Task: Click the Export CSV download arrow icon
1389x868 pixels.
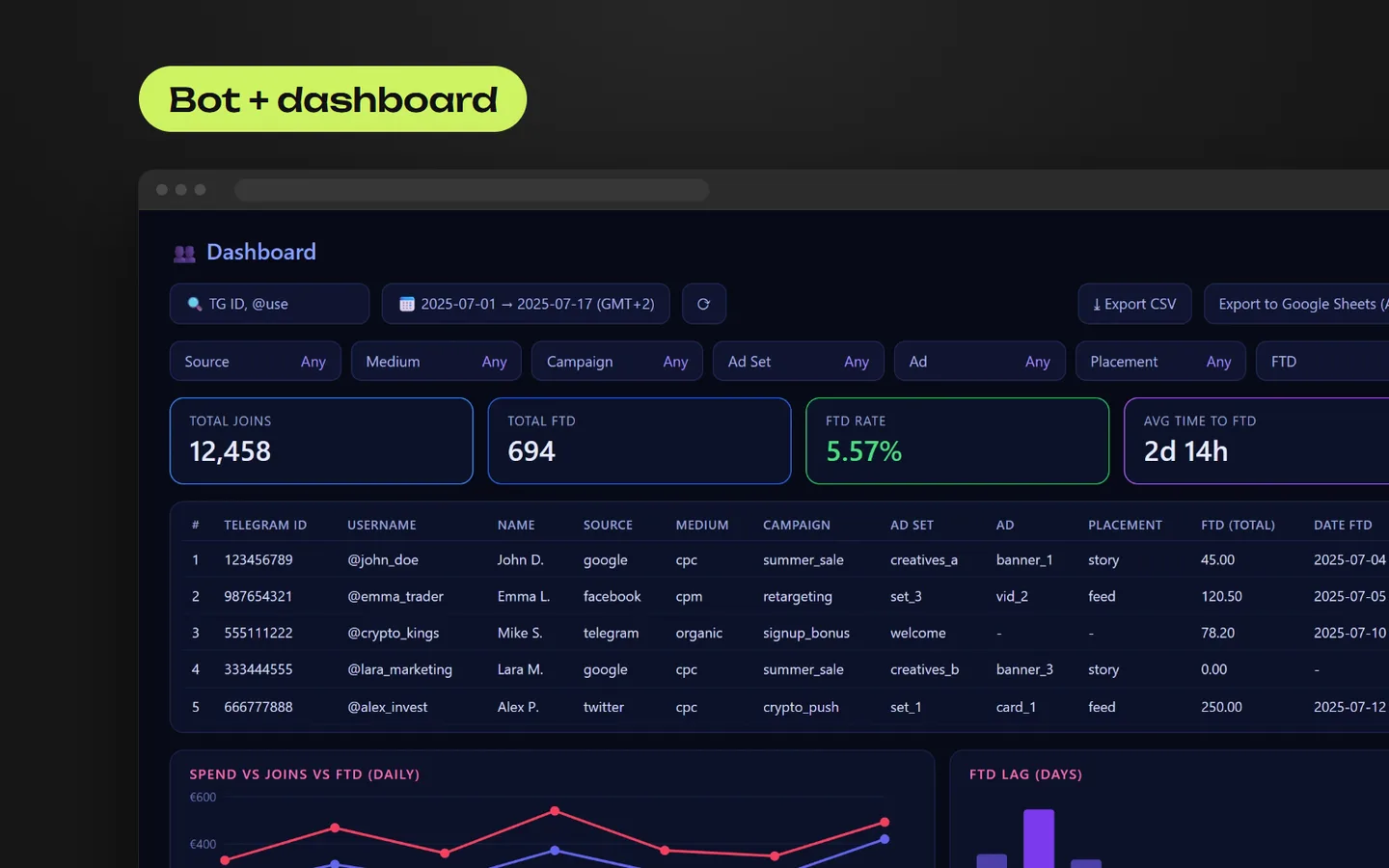Action: pyautogui.click(x=1097, y=304)
